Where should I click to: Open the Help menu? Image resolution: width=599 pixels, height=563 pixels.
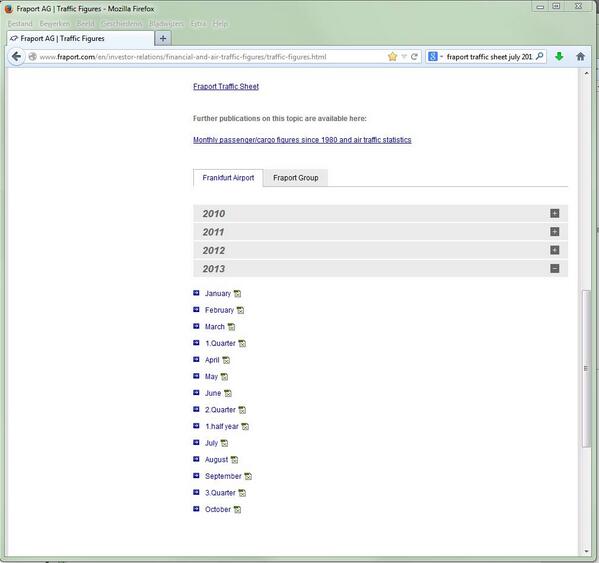[x=220, y=24]
